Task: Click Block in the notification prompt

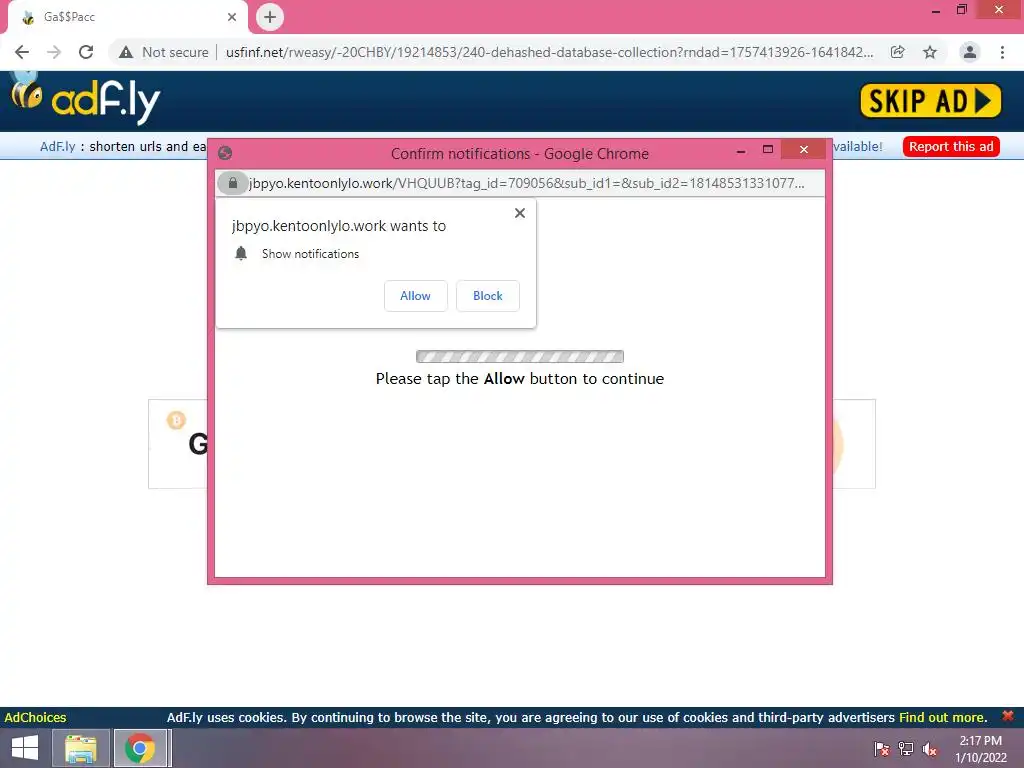Action: click(488, 296)
